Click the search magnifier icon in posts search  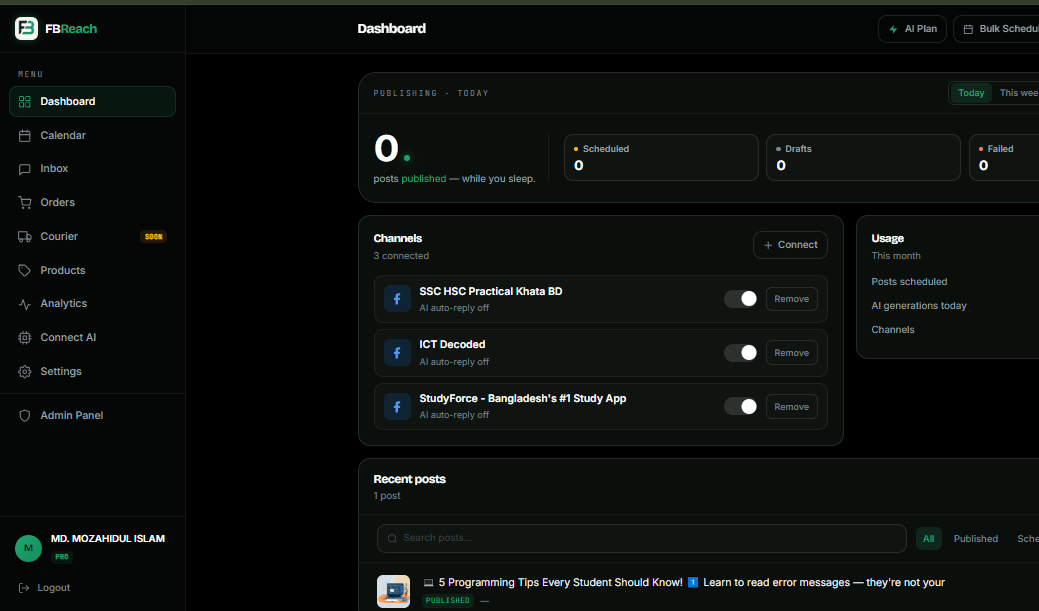[x=392, y=538]
